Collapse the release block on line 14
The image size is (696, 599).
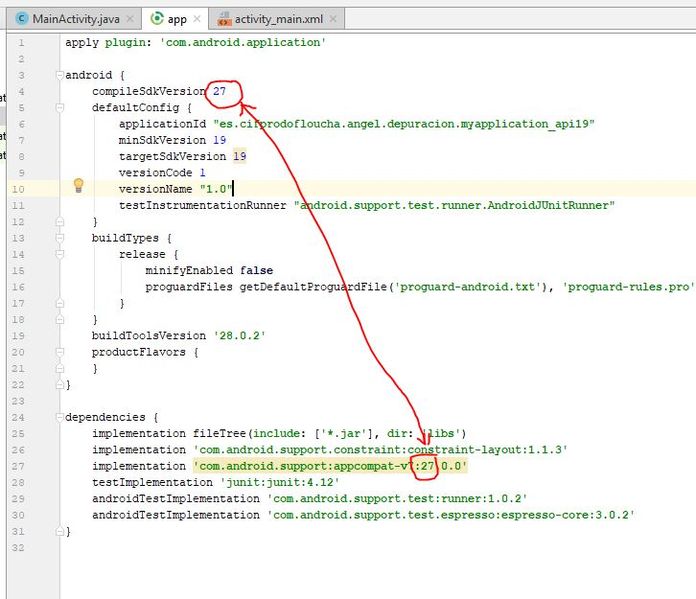click(x=60, y=254)
